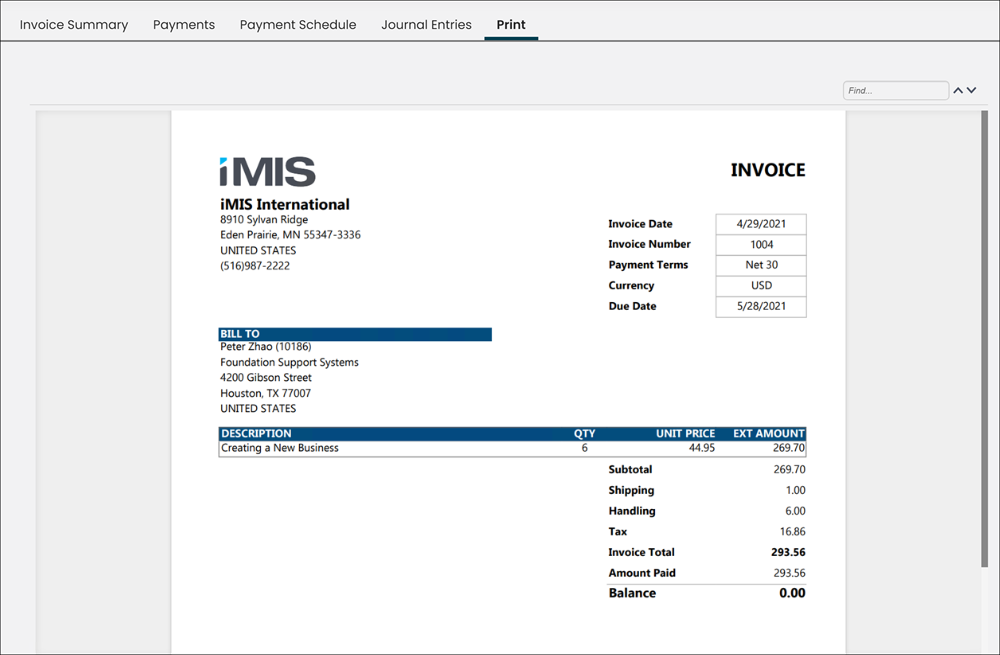
Task: Click phone number (516)987-2222
Action: pyautogui.click(x=254, y=266)
